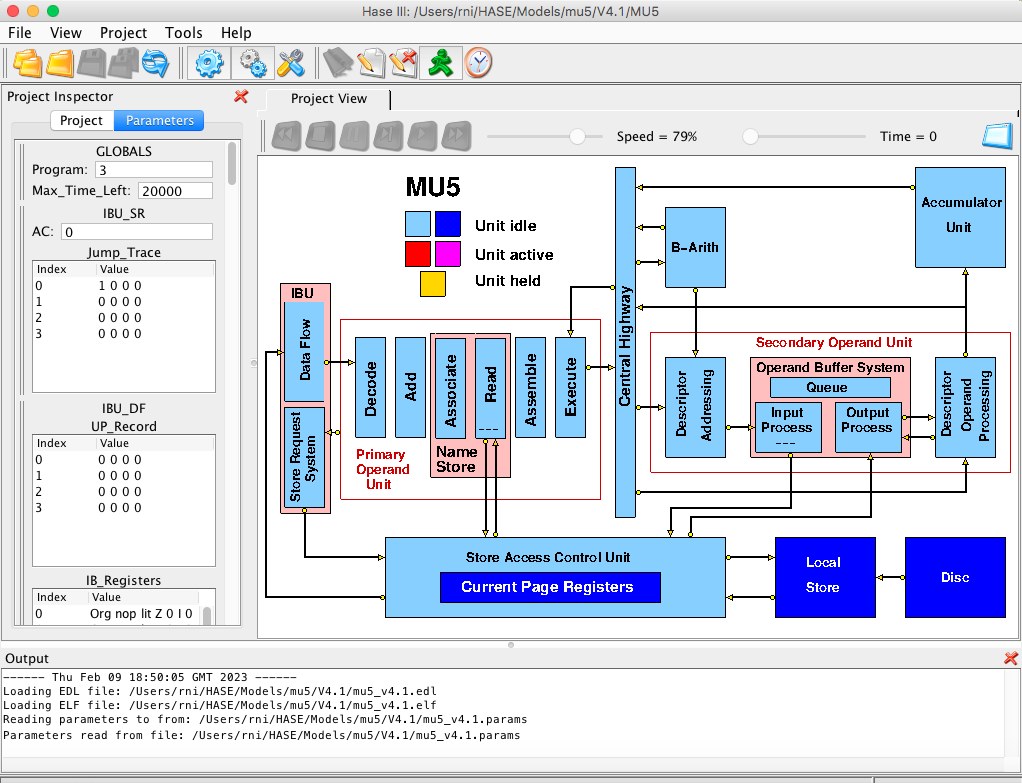Select the Parameters tab in inspector
This screenshot has width=1022, height=783.
click(x=160, y=121)
